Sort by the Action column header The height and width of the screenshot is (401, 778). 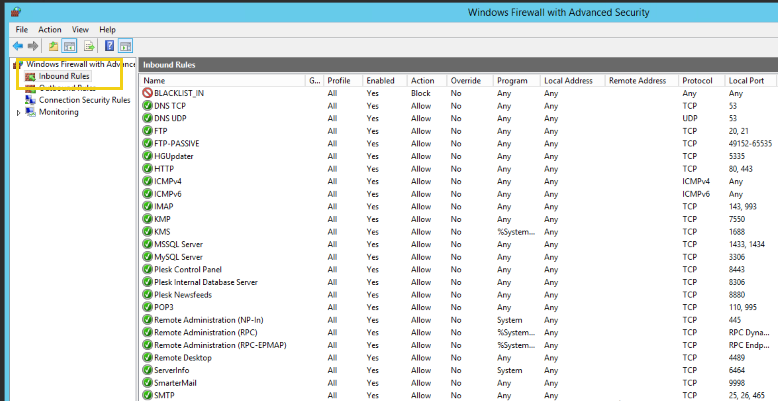click(427, 80)
